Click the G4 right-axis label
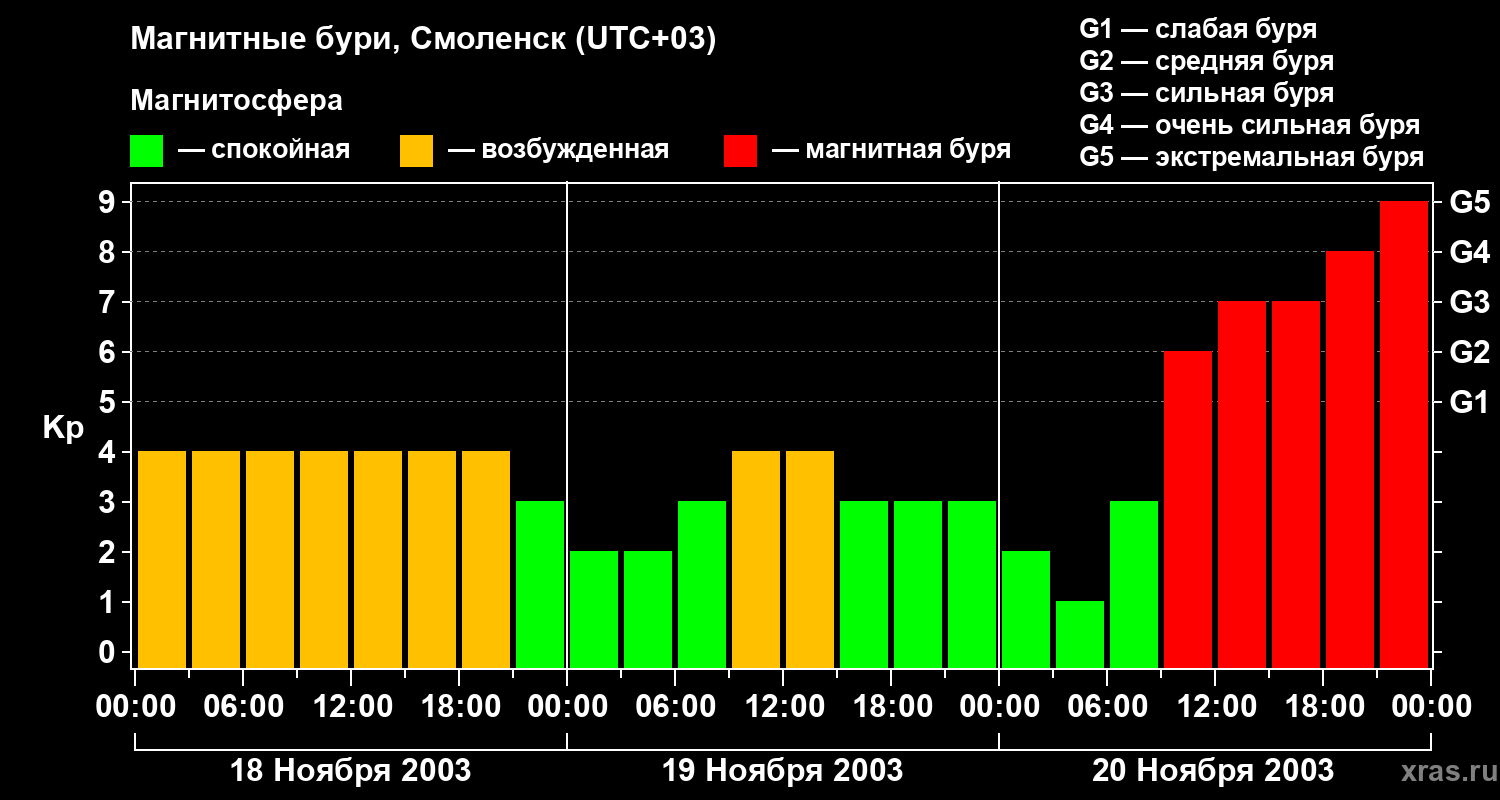 point(1470,253)
